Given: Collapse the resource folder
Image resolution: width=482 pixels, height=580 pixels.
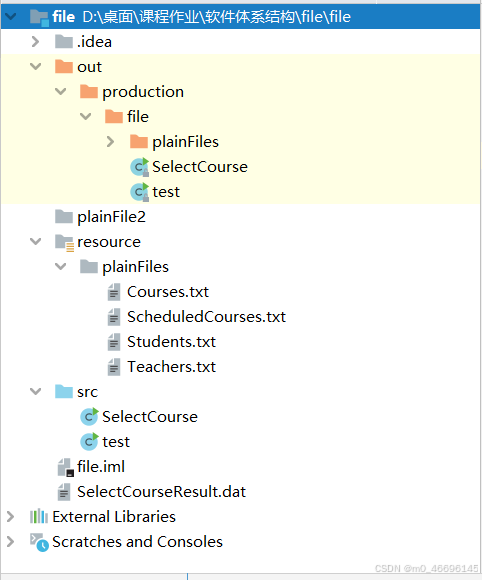Looking at the screenshot, I should [x=36, y=242].
